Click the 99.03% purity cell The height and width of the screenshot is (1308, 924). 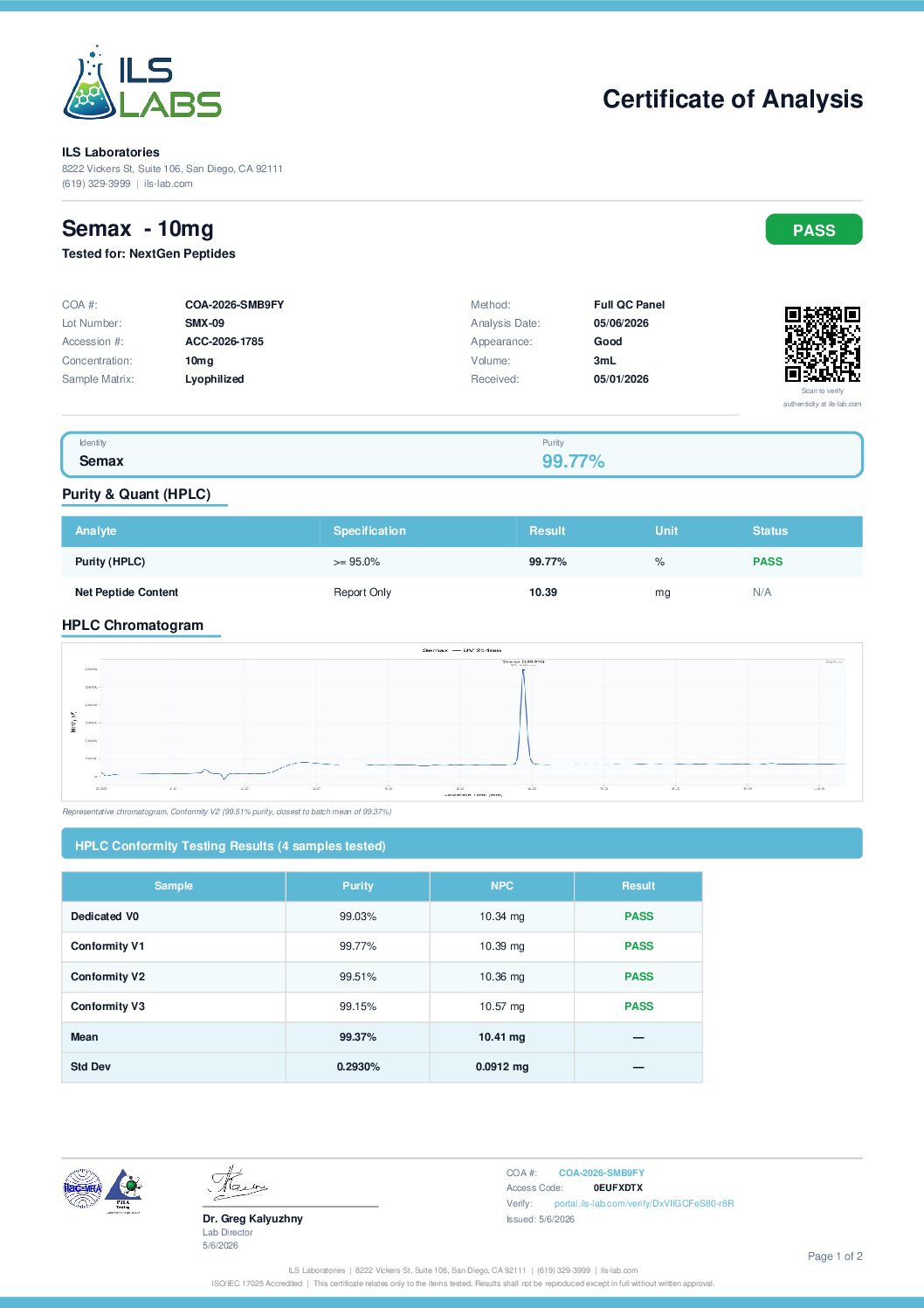click(x=358, y=917)
